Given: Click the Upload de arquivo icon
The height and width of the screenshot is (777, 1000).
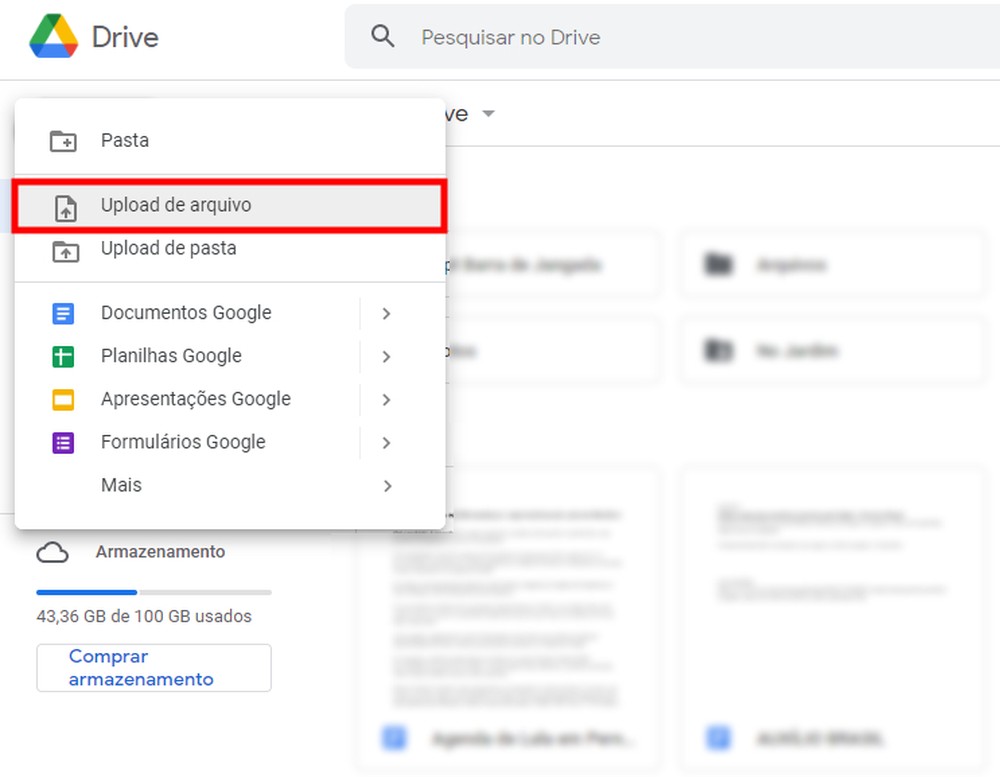Looking at the screenshot, I should click(x=64, y=206).
